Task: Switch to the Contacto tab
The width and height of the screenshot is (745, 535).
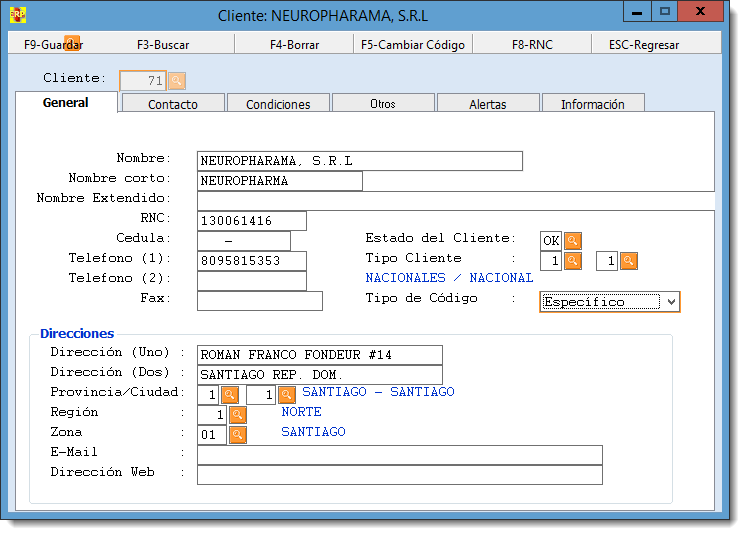Action: tap(173, 104)
